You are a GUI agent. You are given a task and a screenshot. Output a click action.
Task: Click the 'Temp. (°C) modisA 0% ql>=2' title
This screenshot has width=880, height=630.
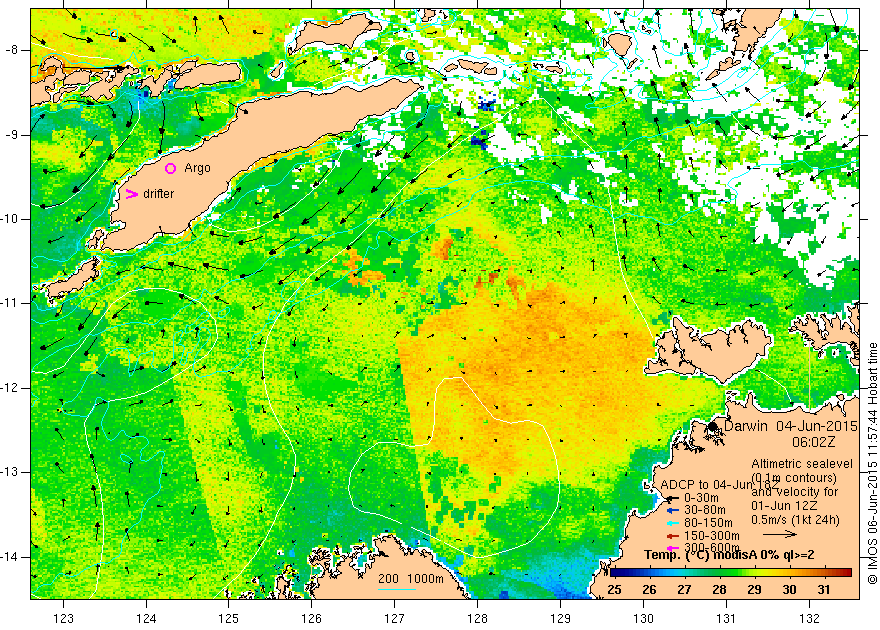point(729,555)
